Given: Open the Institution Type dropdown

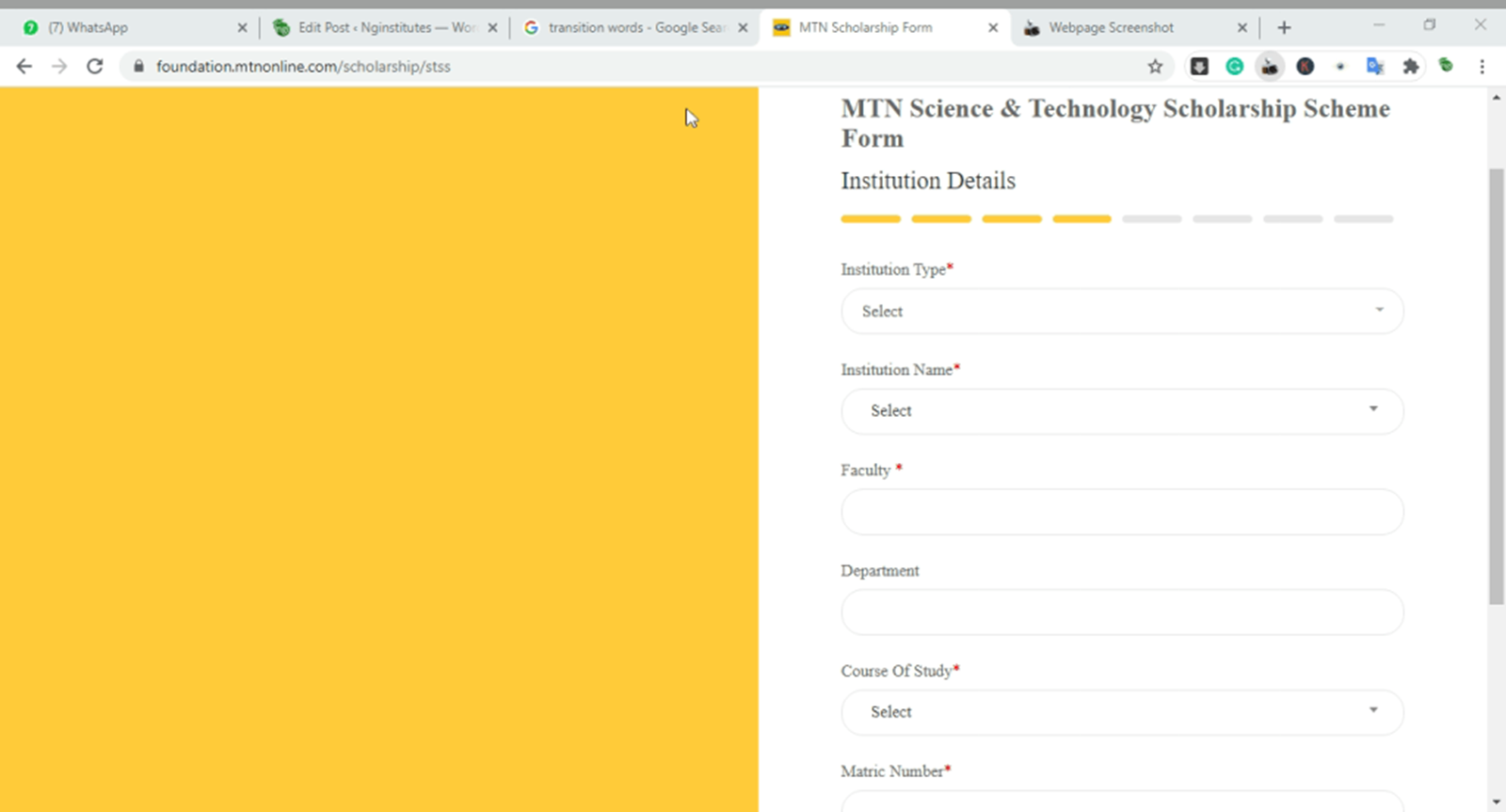Looking at the screenshot, I should (x=1122, y=311).
